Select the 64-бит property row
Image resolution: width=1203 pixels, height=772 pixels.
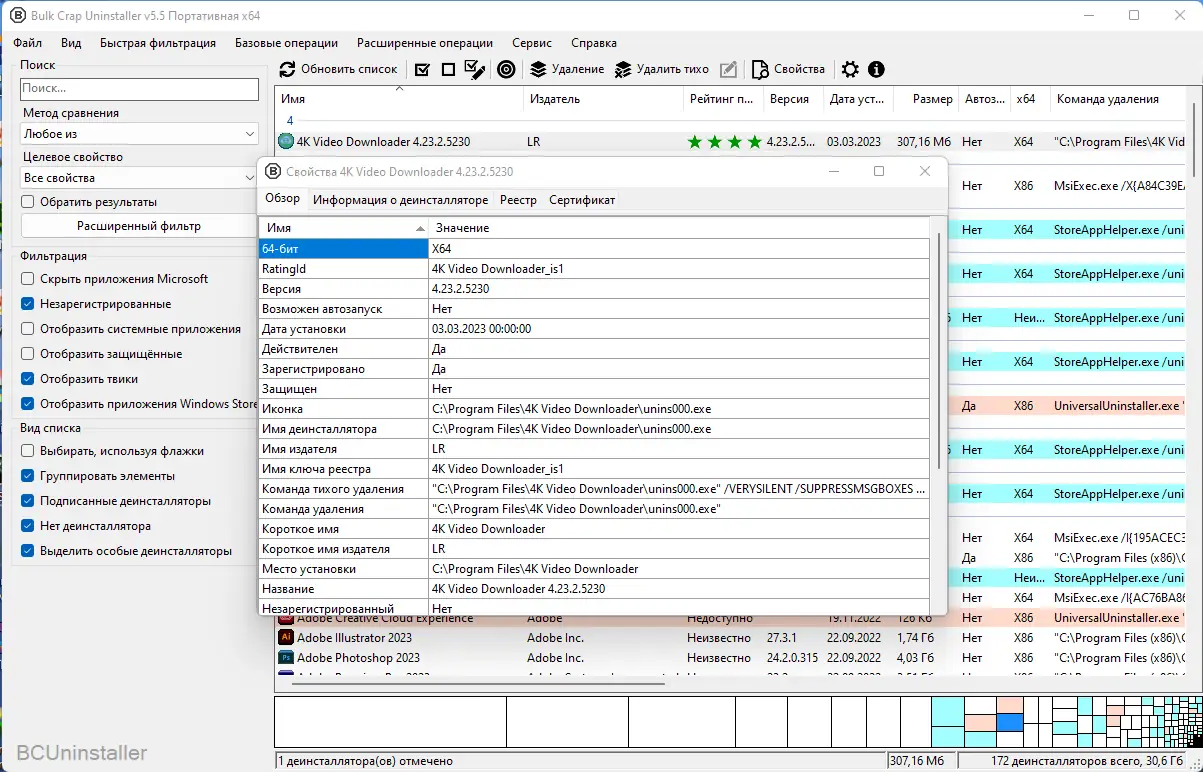[x=594, y=248]
